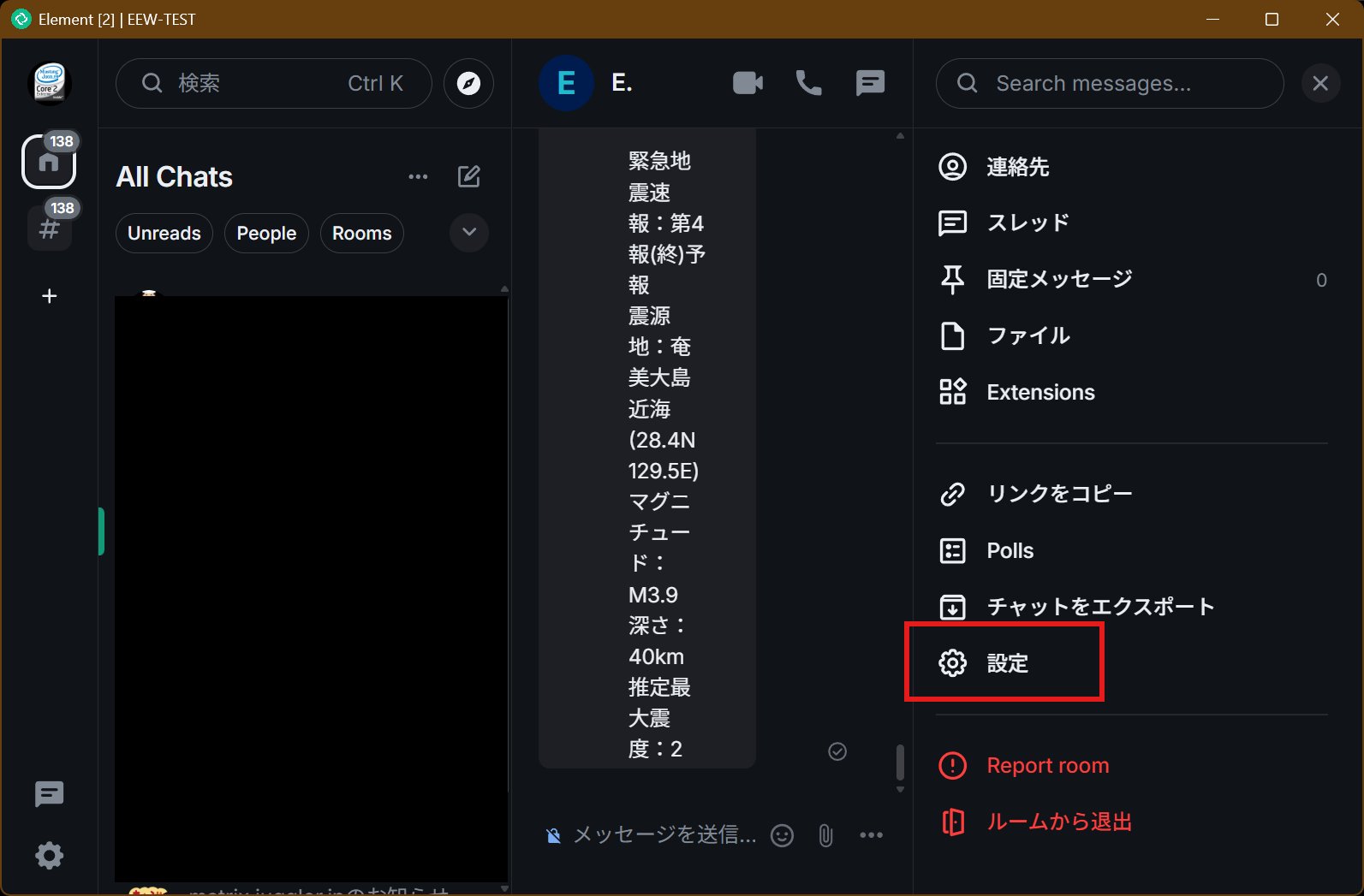This screenshot has width=1364, height=896.
Task: Open quick settings gear in left sidebar
Action: 49,855
